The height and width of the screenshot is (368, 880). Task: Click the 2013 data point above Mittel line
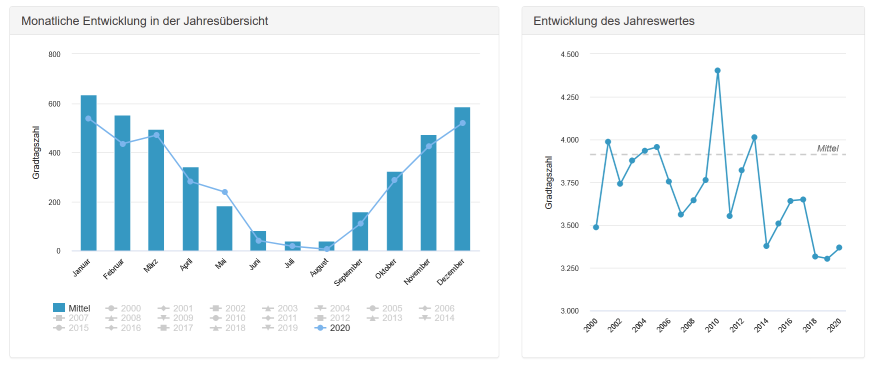point(754,137)
